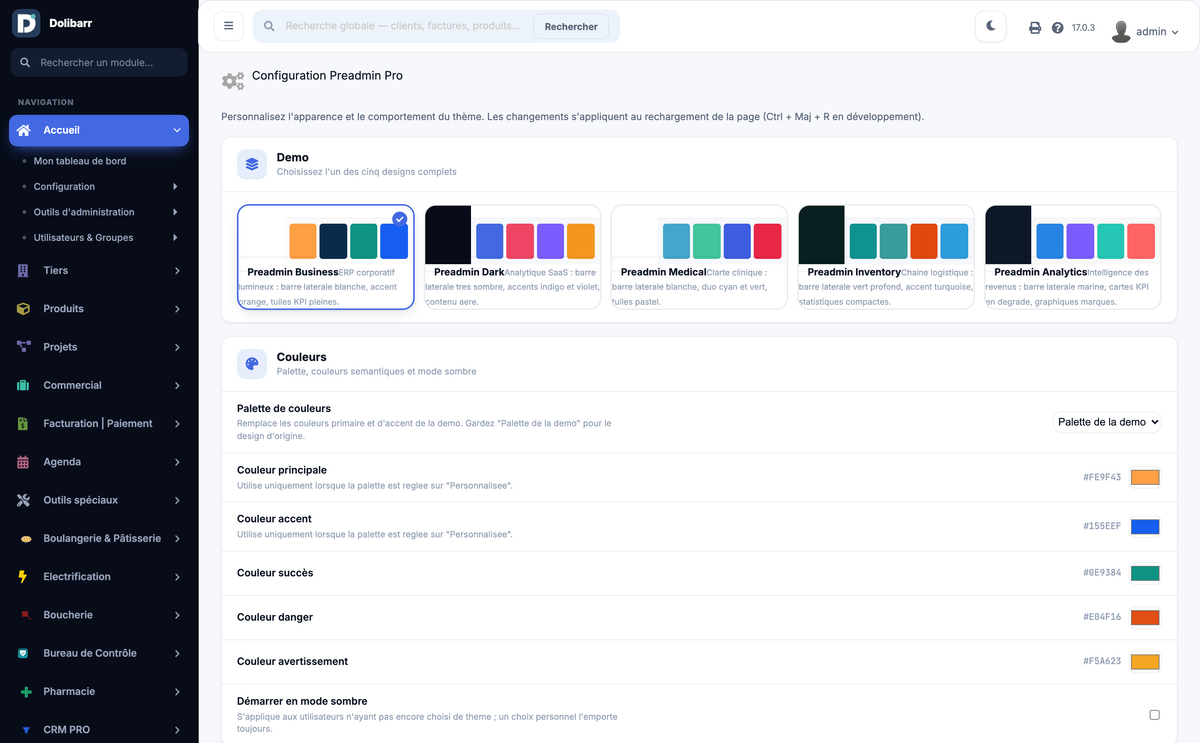
Task: Open the Palette de la demo dropdown
Action: coord(1107,422)
